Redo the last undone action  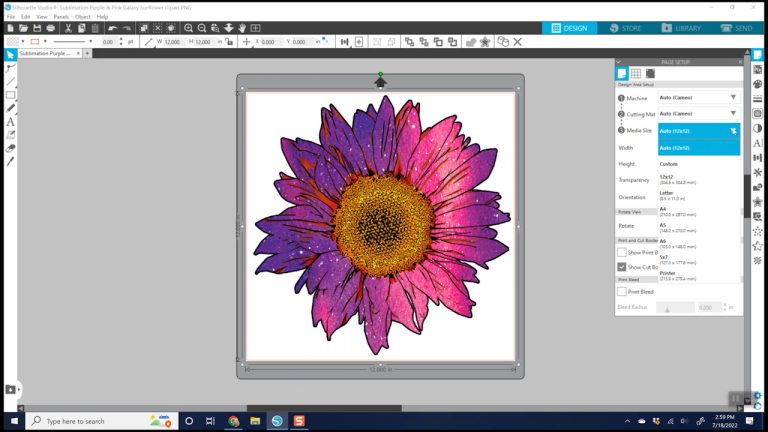[127, 28]
